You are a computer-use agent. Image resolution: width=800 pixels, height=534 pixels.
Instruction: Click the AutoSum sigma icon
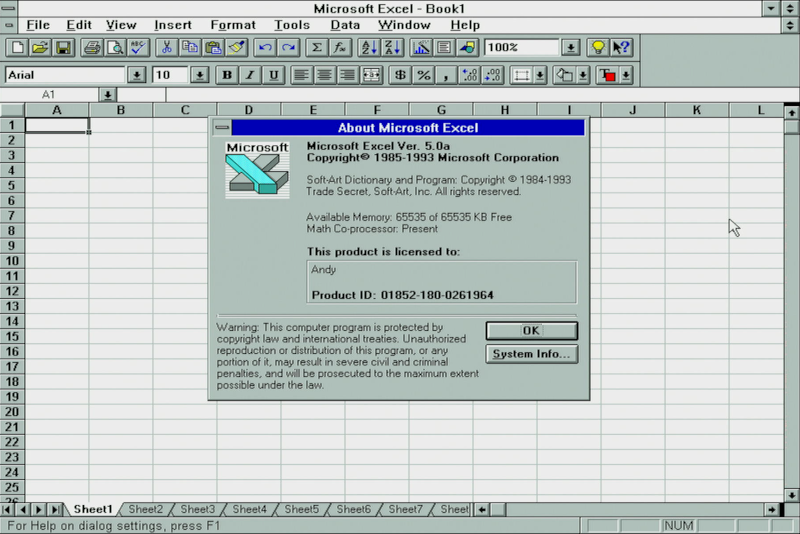(317, 47)
